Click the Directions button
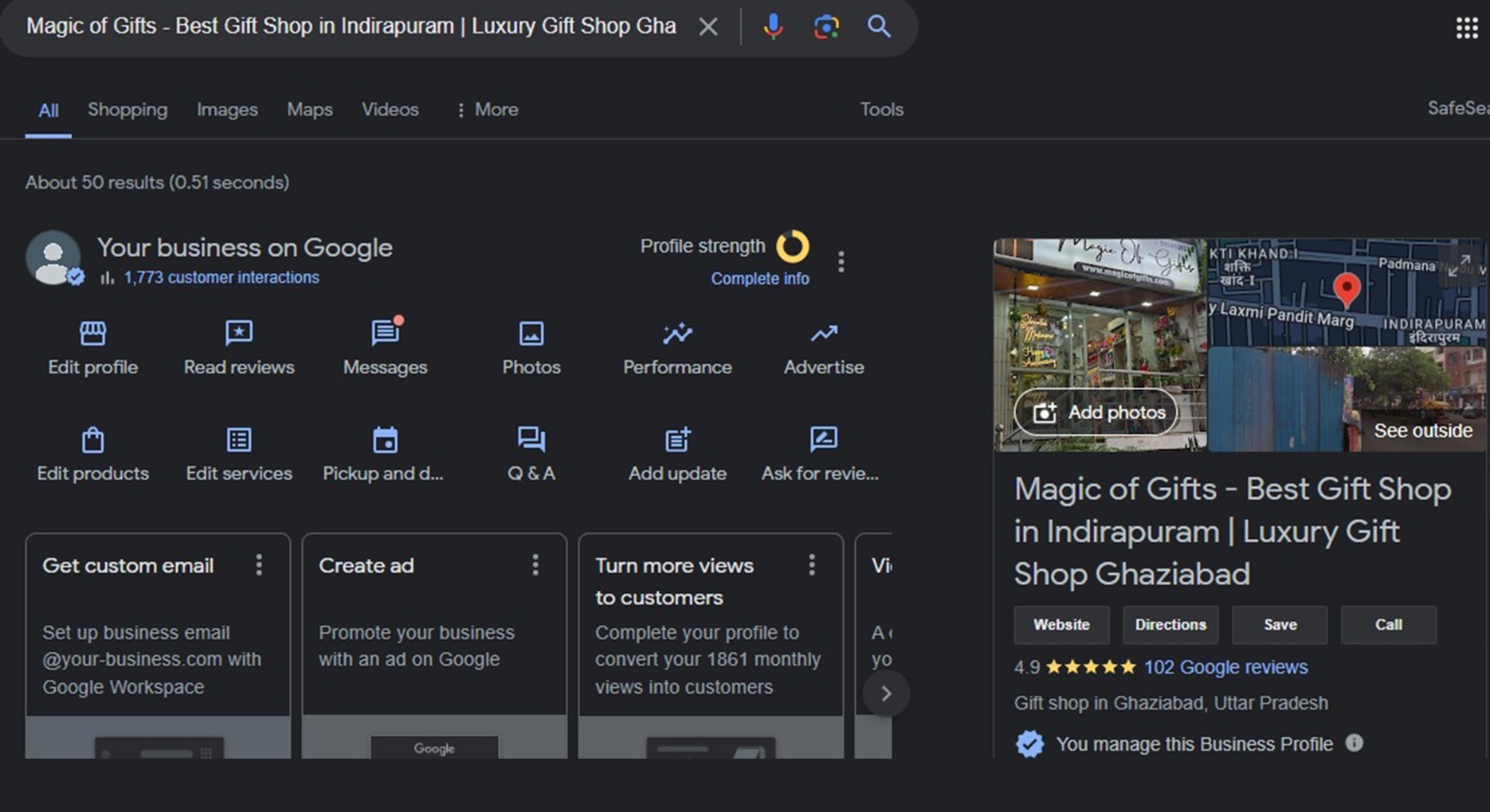Image resolution: width=1490 pixels, height=812 pixels. (x=1170, y=625)
